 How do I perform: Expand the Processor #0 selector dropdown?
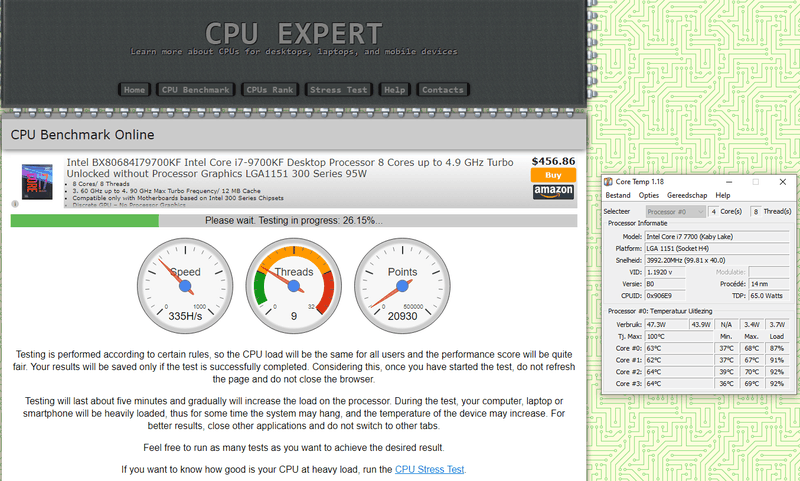click(x=676, y=212)
